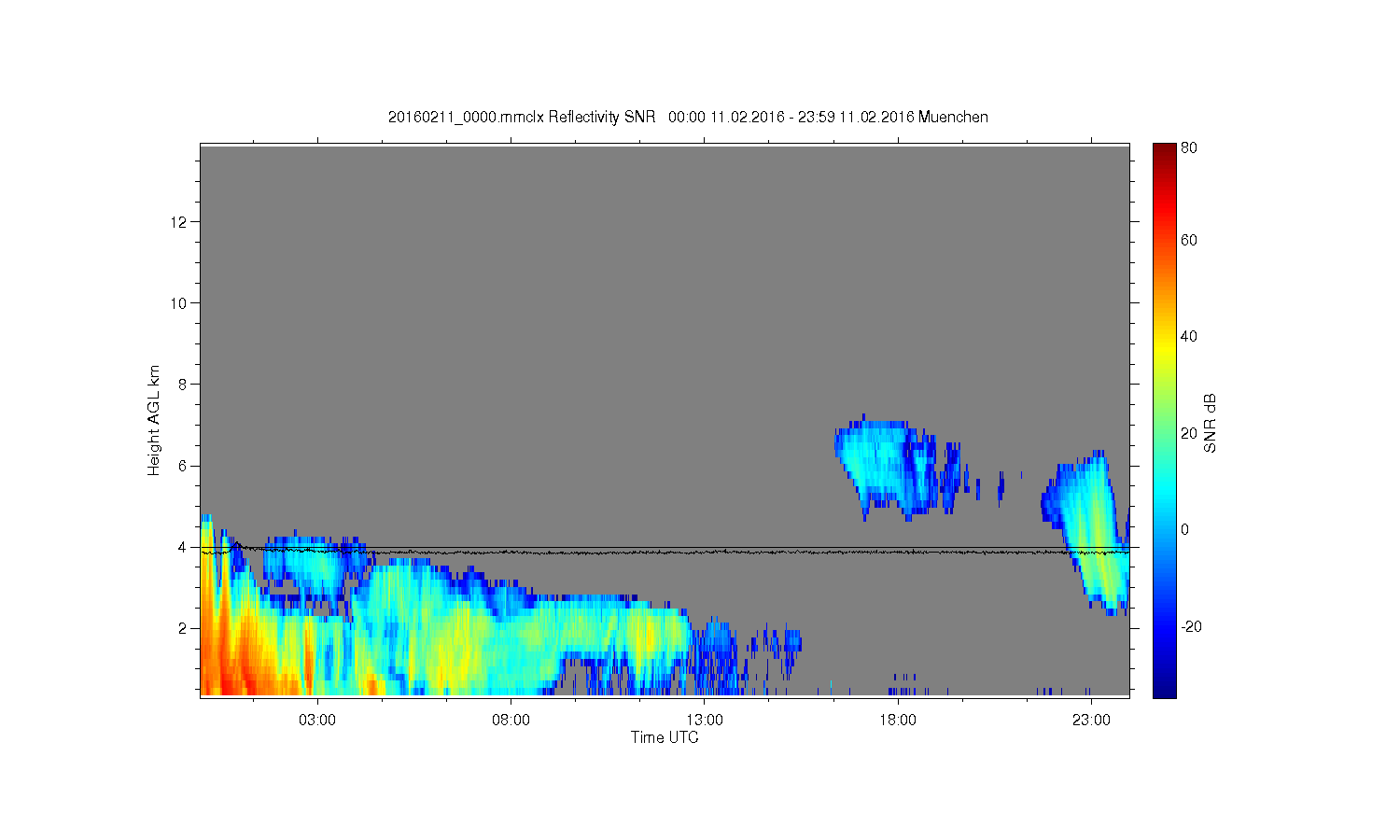Viewport: 1400px width, 840px height.
Task: Click the 23:00 time tick label
Action: coord(1092,721)
